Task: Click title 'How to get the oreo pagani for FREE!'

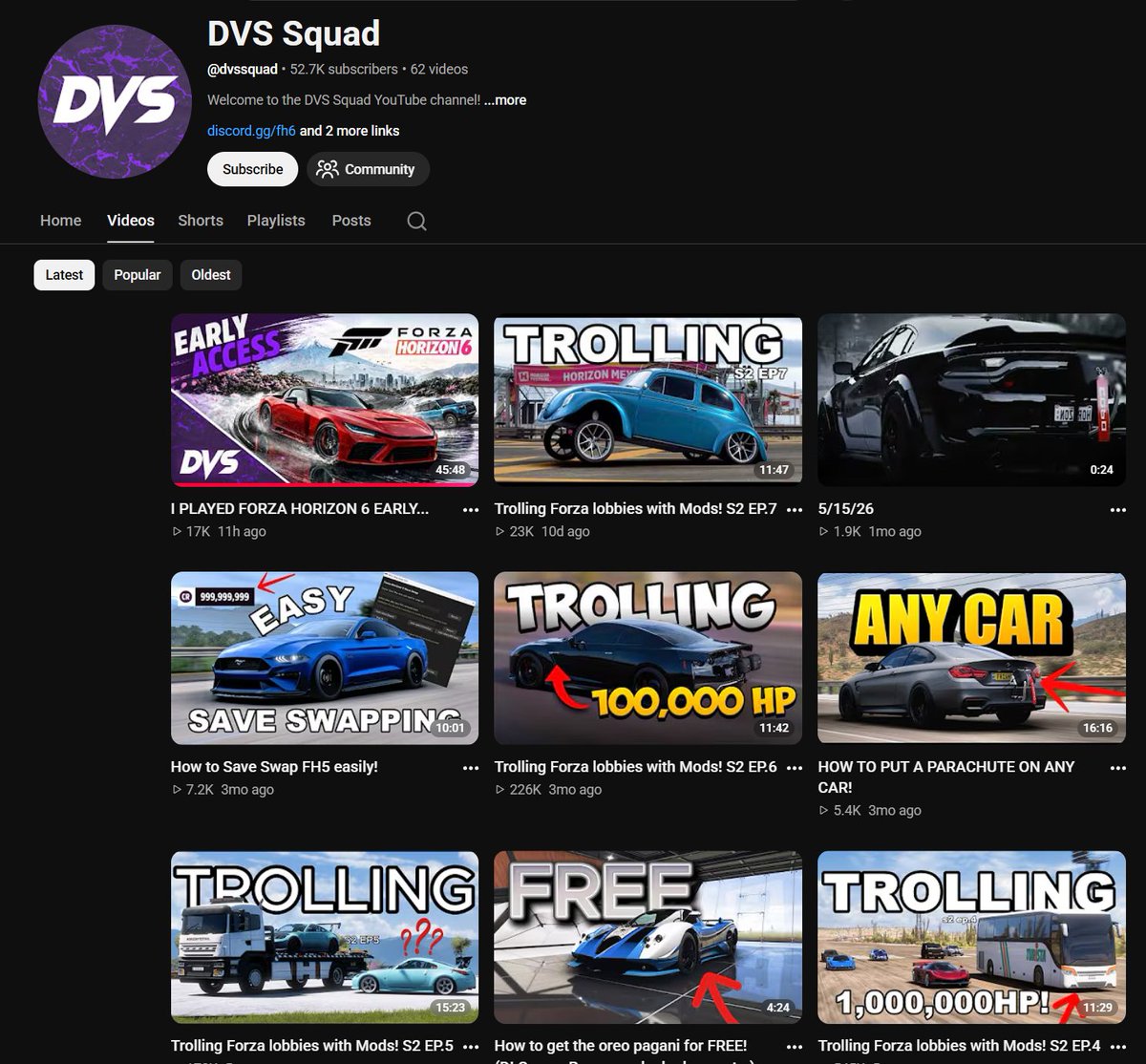Action: click(621, 1046)
